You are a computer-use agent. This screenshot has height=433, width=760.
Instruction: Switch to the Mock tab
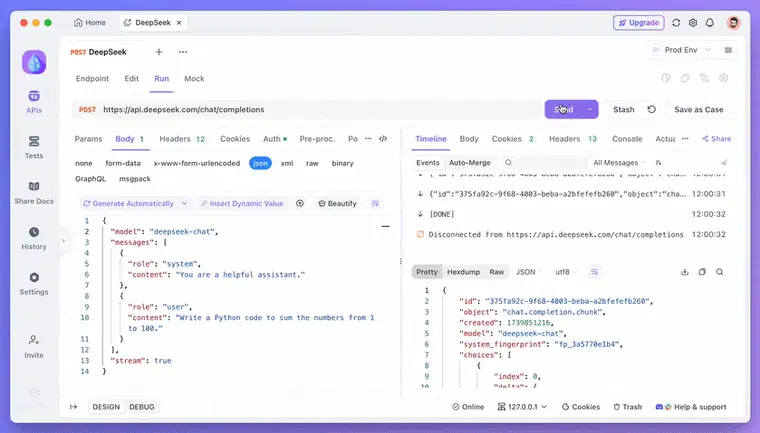coord(194,79)
